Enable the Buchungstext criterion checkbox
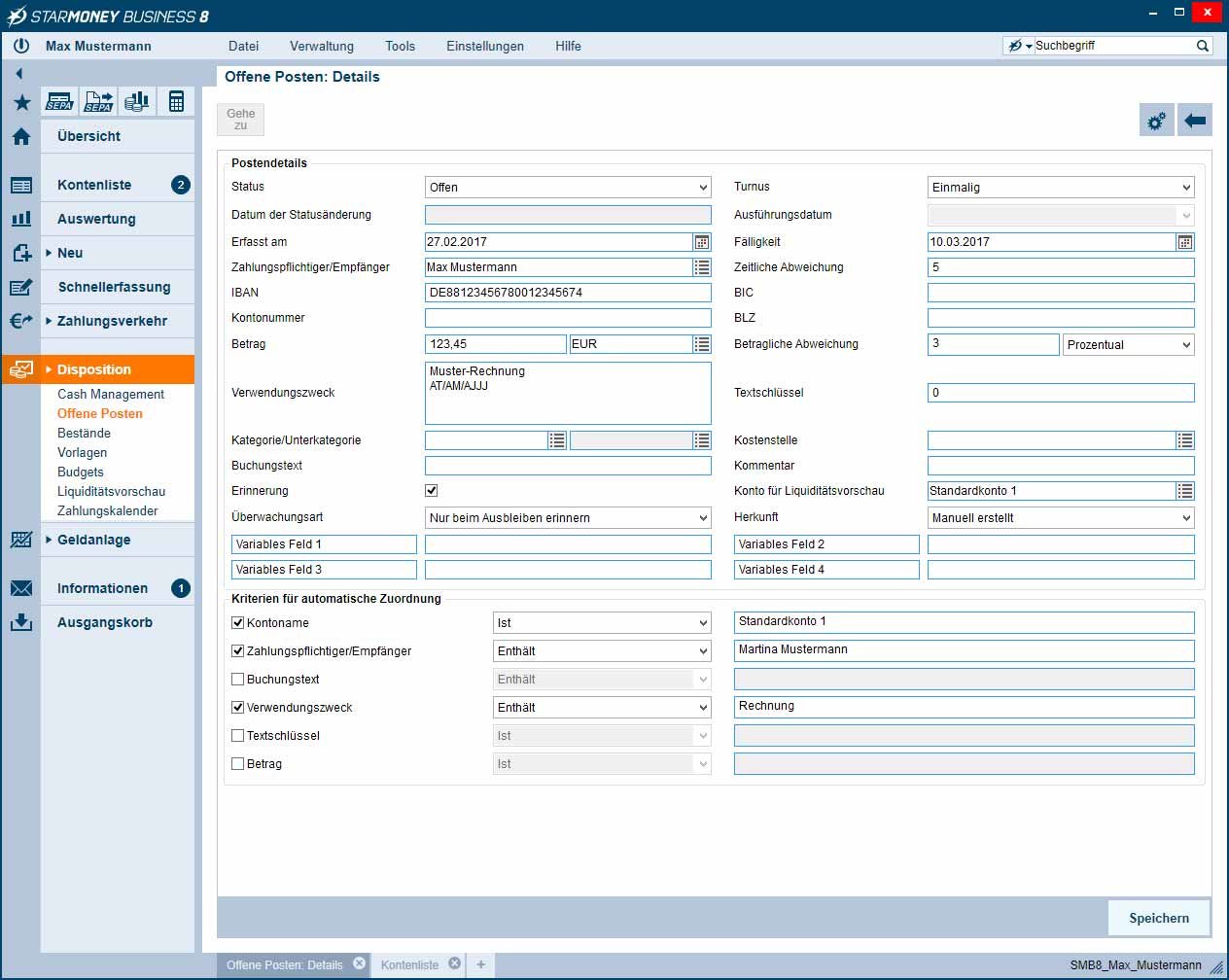The height and width of the screenshot is (980, 1229). tap(238, 680)
